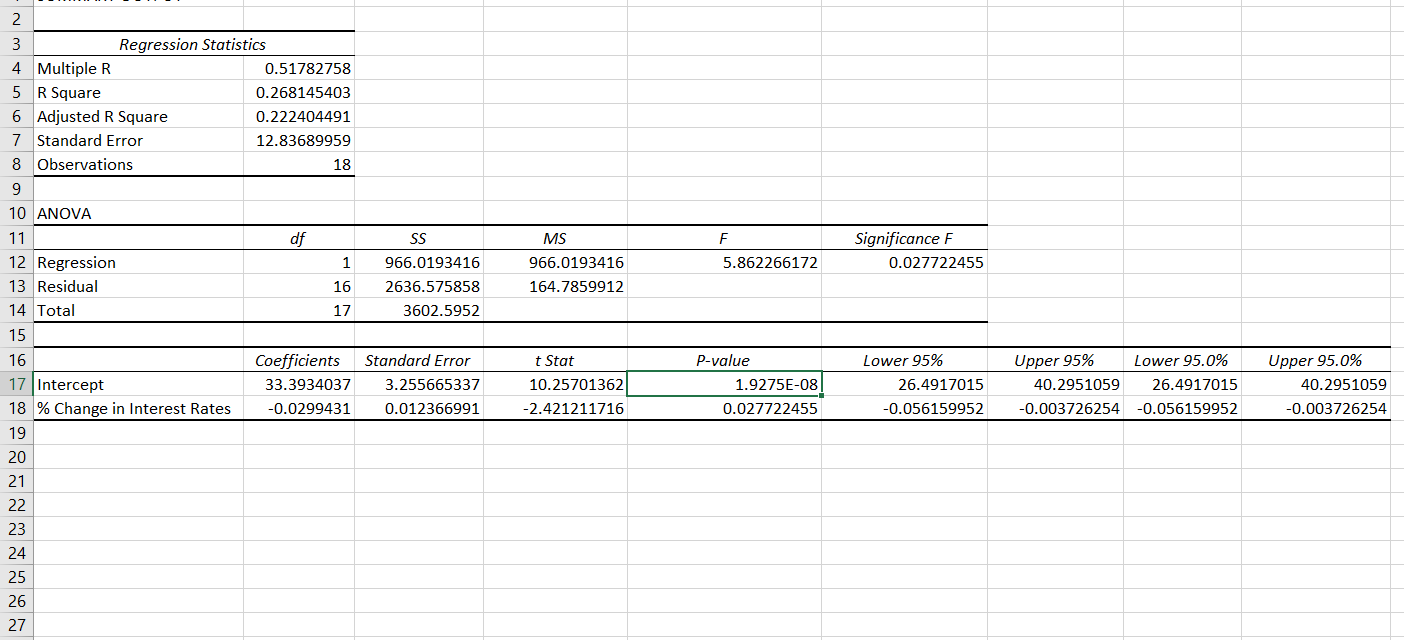The image size is (1404, 640).
Task: Select the Standard Error value 12.83689959
Action: point(299,141)
